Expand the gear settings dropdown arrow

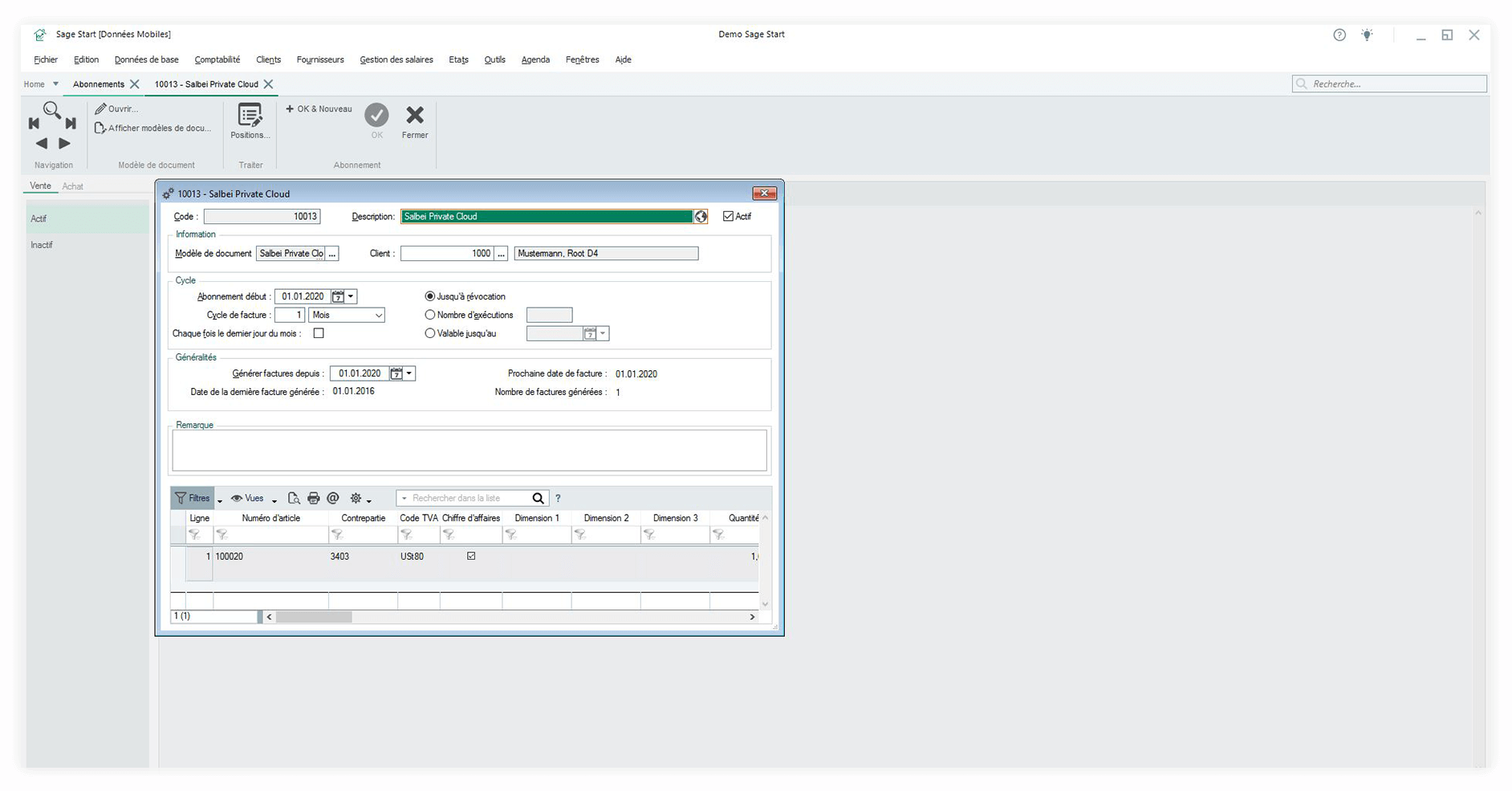369,500
